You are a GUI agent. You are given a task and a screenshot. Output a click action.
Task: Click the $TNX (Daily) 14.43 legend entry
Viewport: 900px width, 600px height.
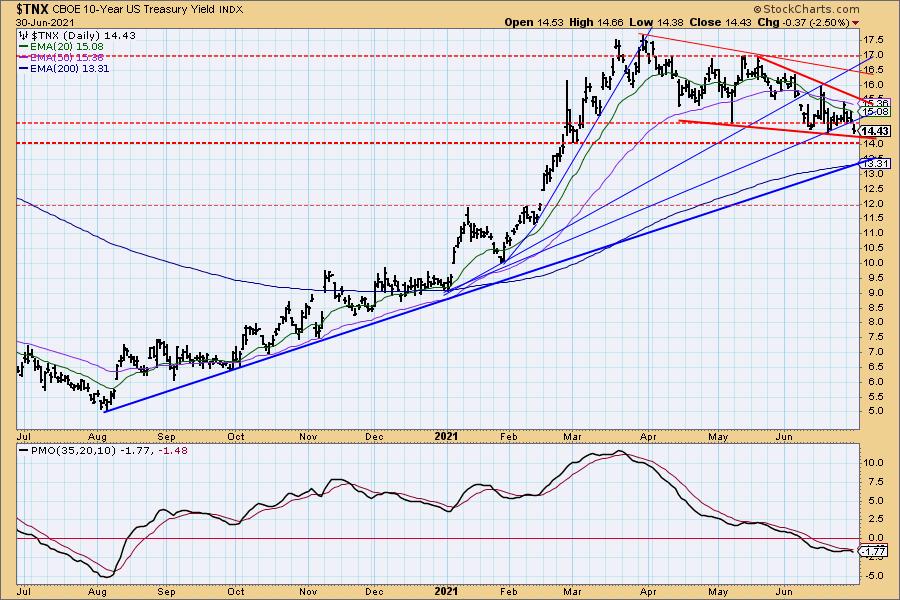(83, 36)
